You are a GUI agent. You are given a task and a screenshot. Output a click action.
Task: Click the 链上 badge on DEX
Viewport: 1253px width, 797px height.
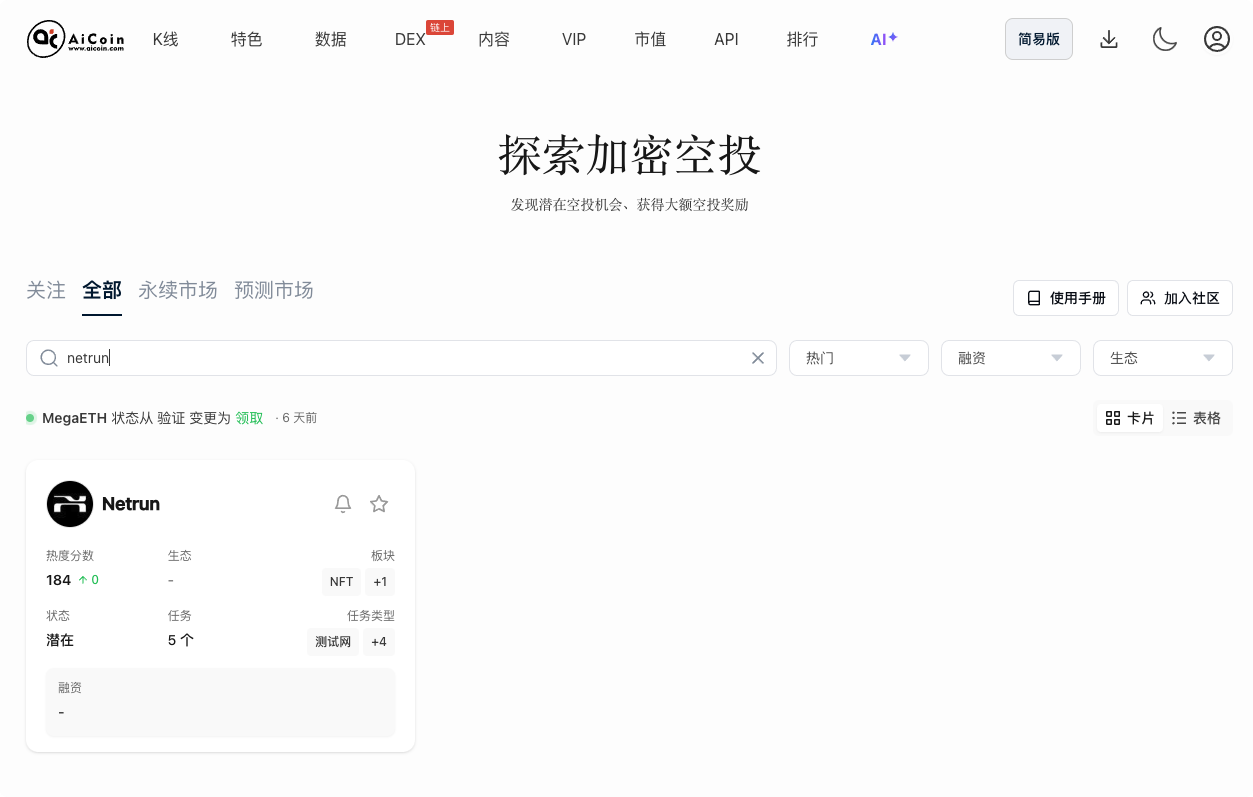pos(440,27)
